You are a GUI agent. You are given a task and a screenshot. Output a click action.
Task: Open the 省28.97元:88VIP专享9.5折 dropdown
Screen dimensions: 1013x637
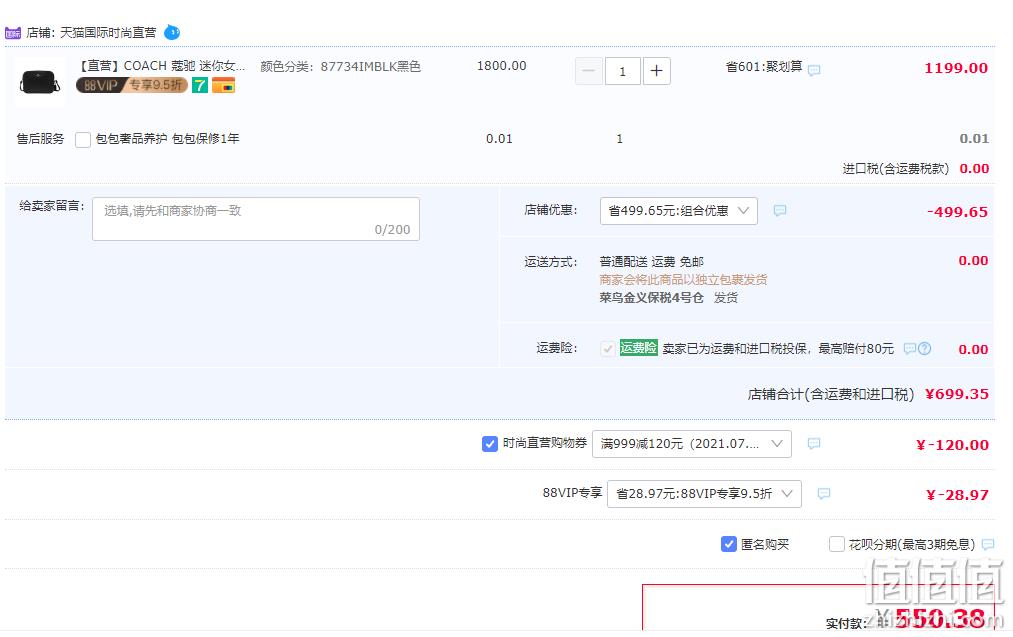click(704, 494)
